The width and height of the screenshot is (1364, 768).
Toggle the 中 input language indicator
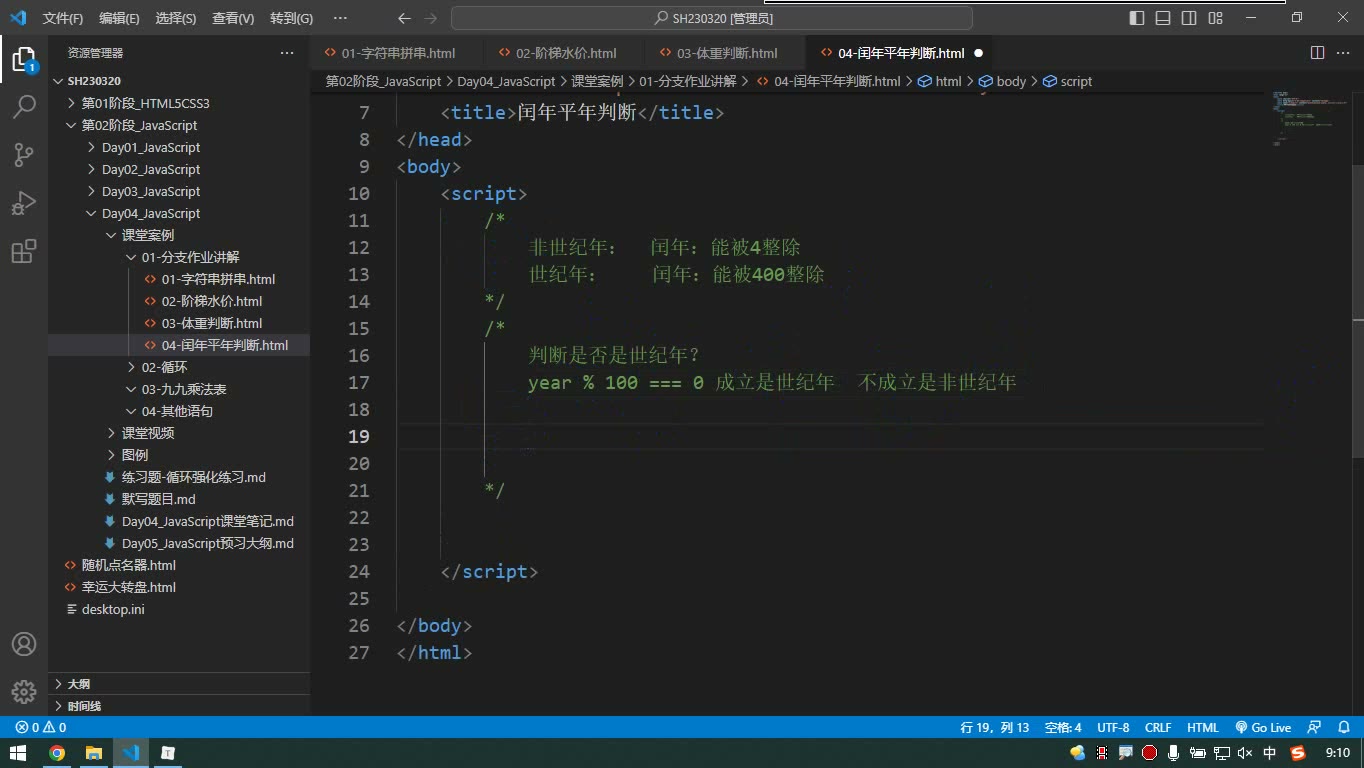[1270, 753]
